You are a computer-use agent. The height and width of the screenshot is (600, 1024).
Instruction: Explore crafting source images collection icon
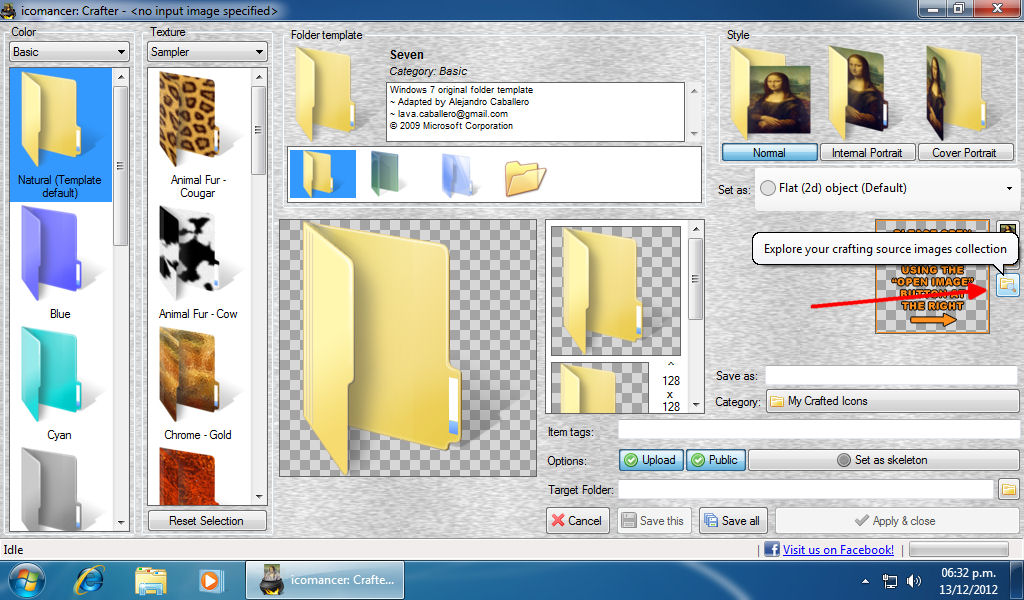(1008, 285)
